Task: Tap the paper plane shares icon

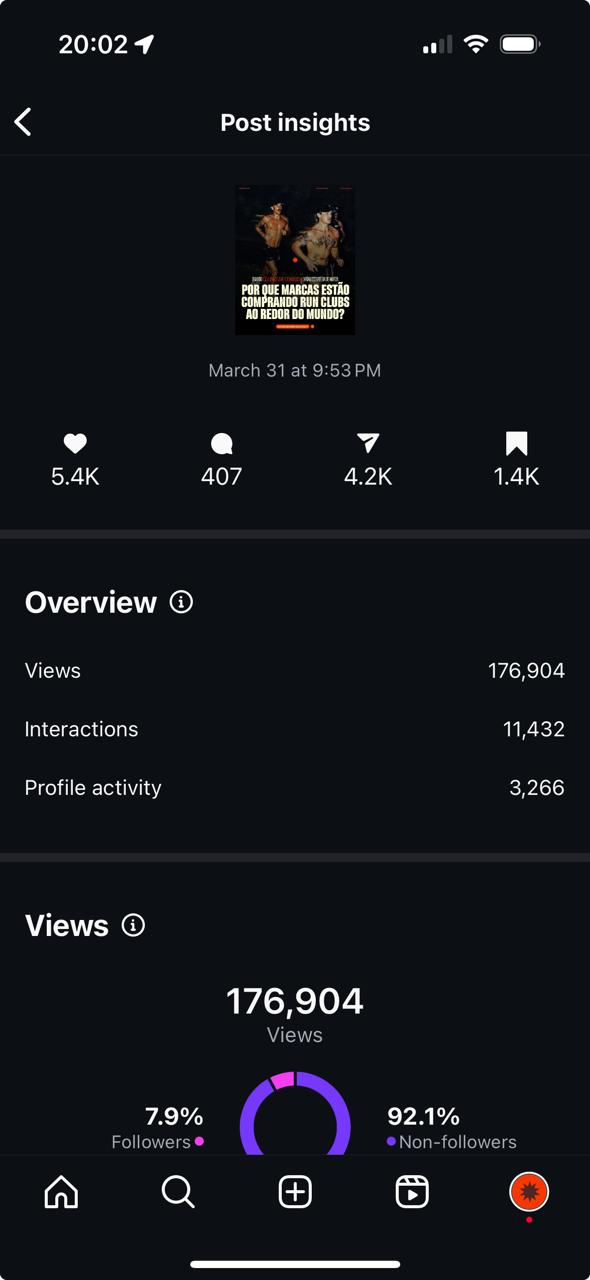Action: point(368,444)
